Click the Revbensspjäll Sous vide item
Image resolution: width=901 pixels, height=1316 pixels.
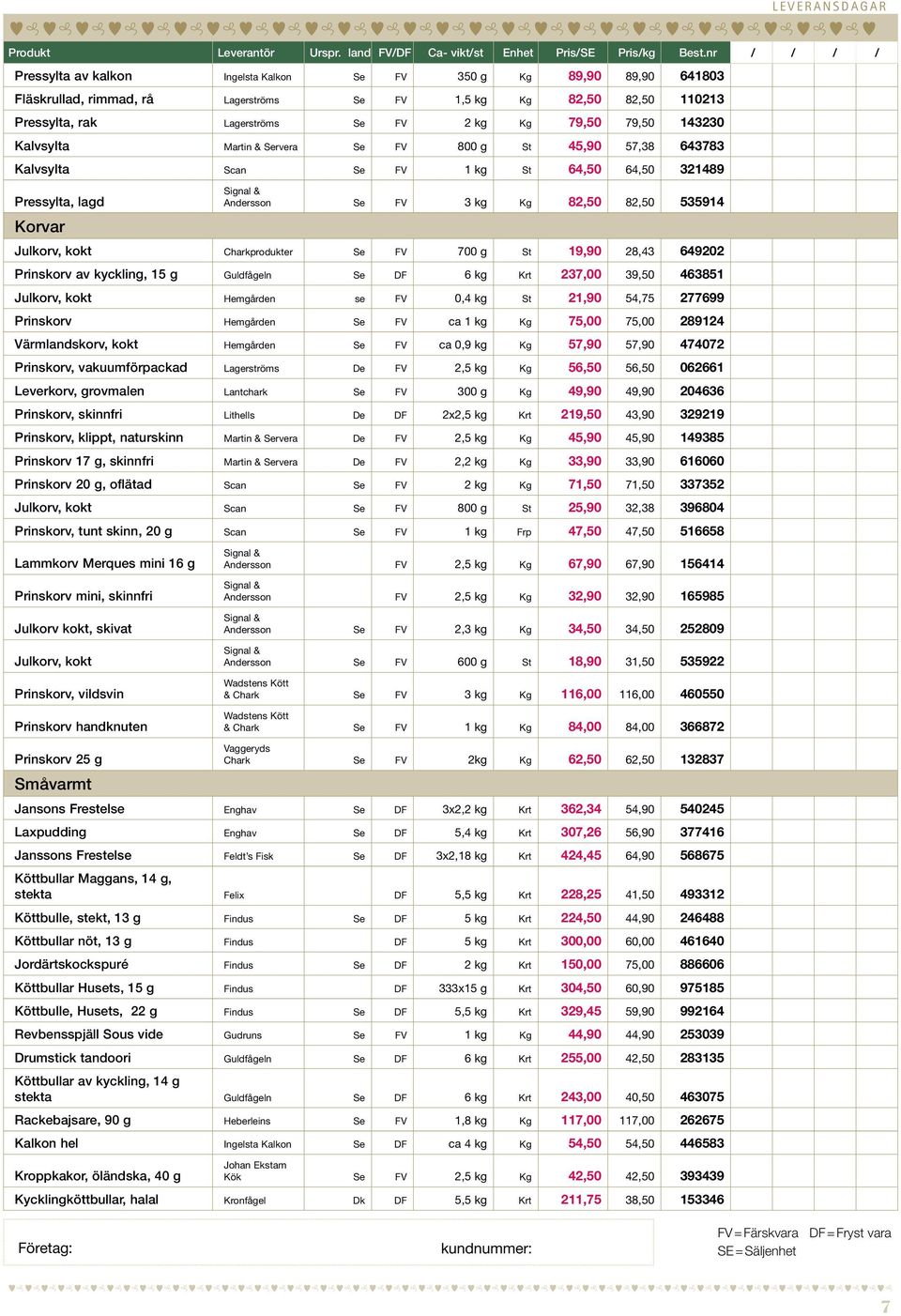tap(89, 1034)
